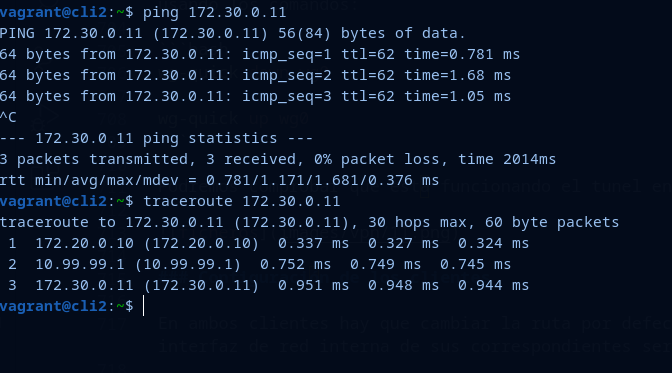Screen dimensions: 672x373
Task: Click the 'traceroute 172.30.0.11' command text
Action: click(241, 201)
